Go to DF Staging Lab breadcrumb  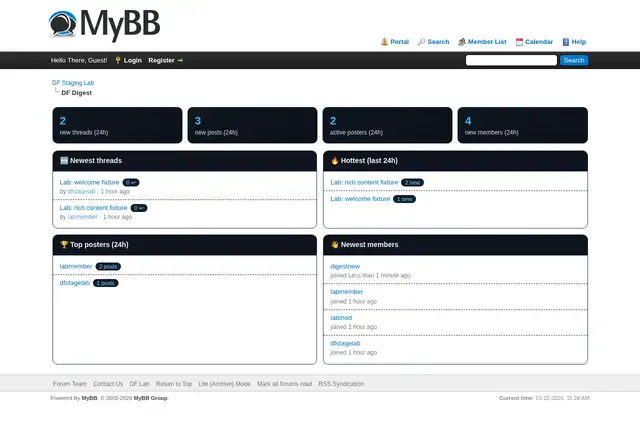click(73, 83)
